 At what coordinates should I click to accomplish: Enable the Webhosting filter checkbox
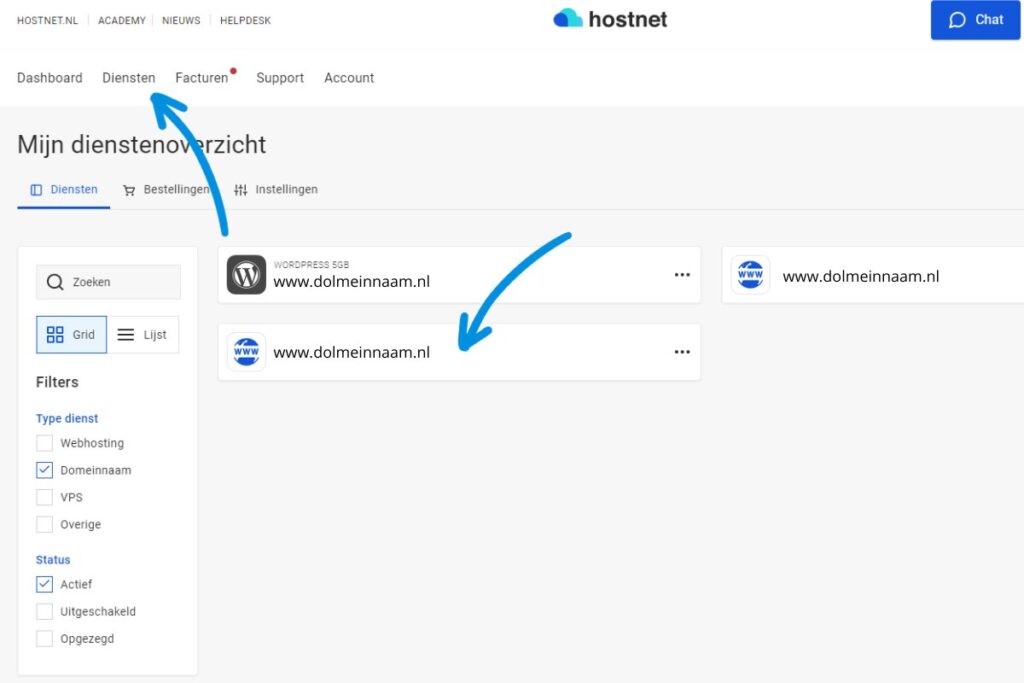(x=44, y=443)
